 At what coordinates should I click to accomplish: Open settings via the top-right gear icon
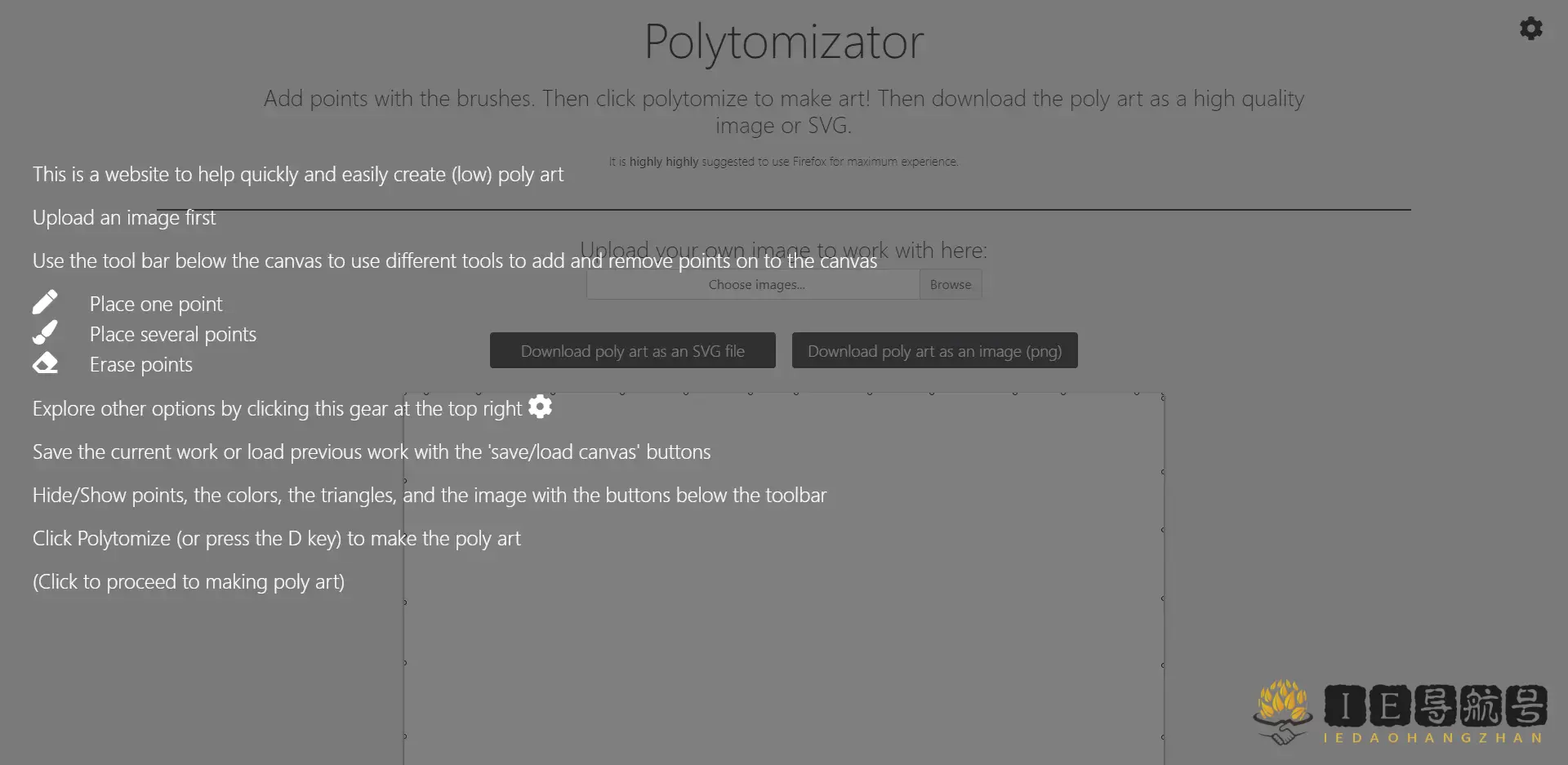pos(1531,28)
